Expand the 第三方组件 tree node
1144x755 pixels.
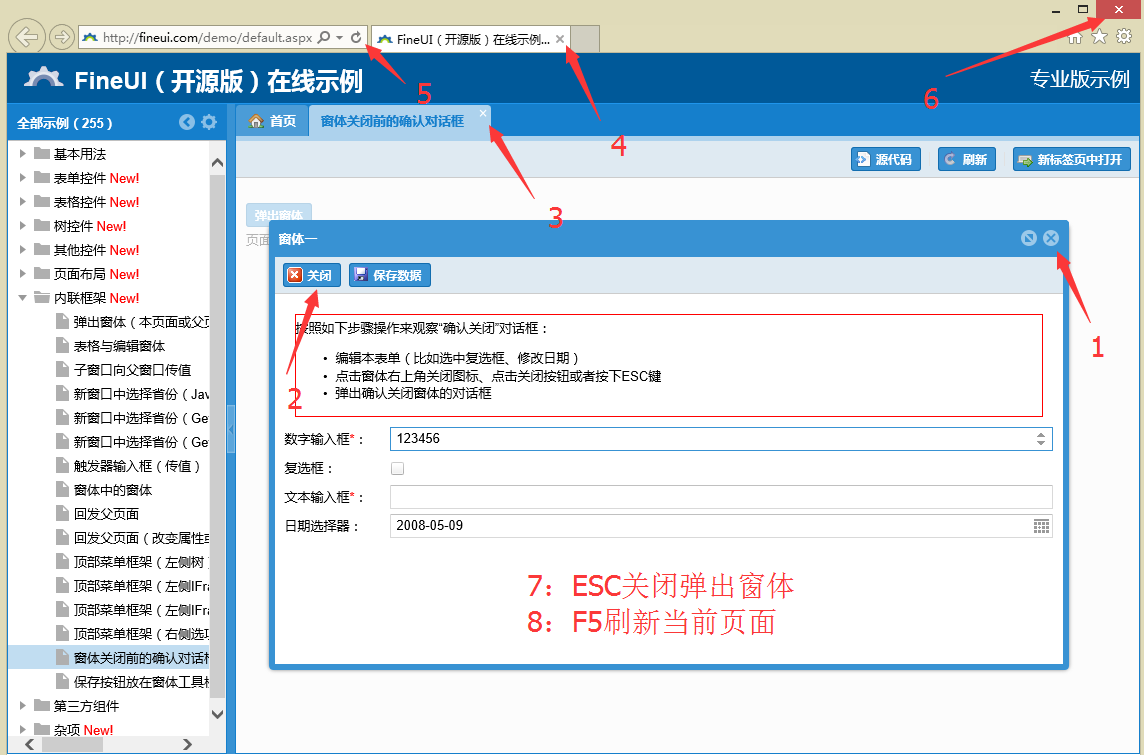click(x=23, y=705)
